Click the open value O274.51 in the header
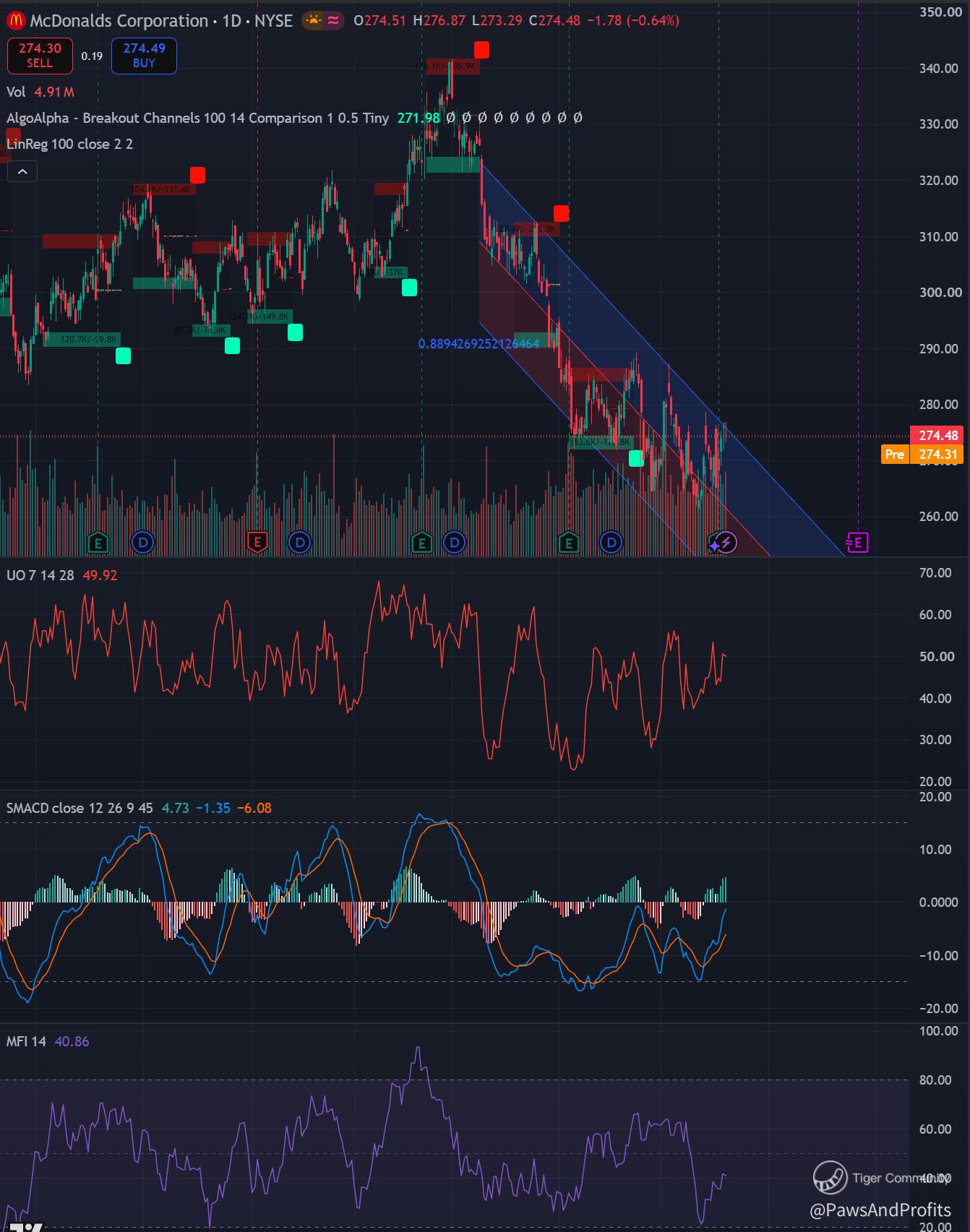The image size is (970, 1232). [380, 20]
